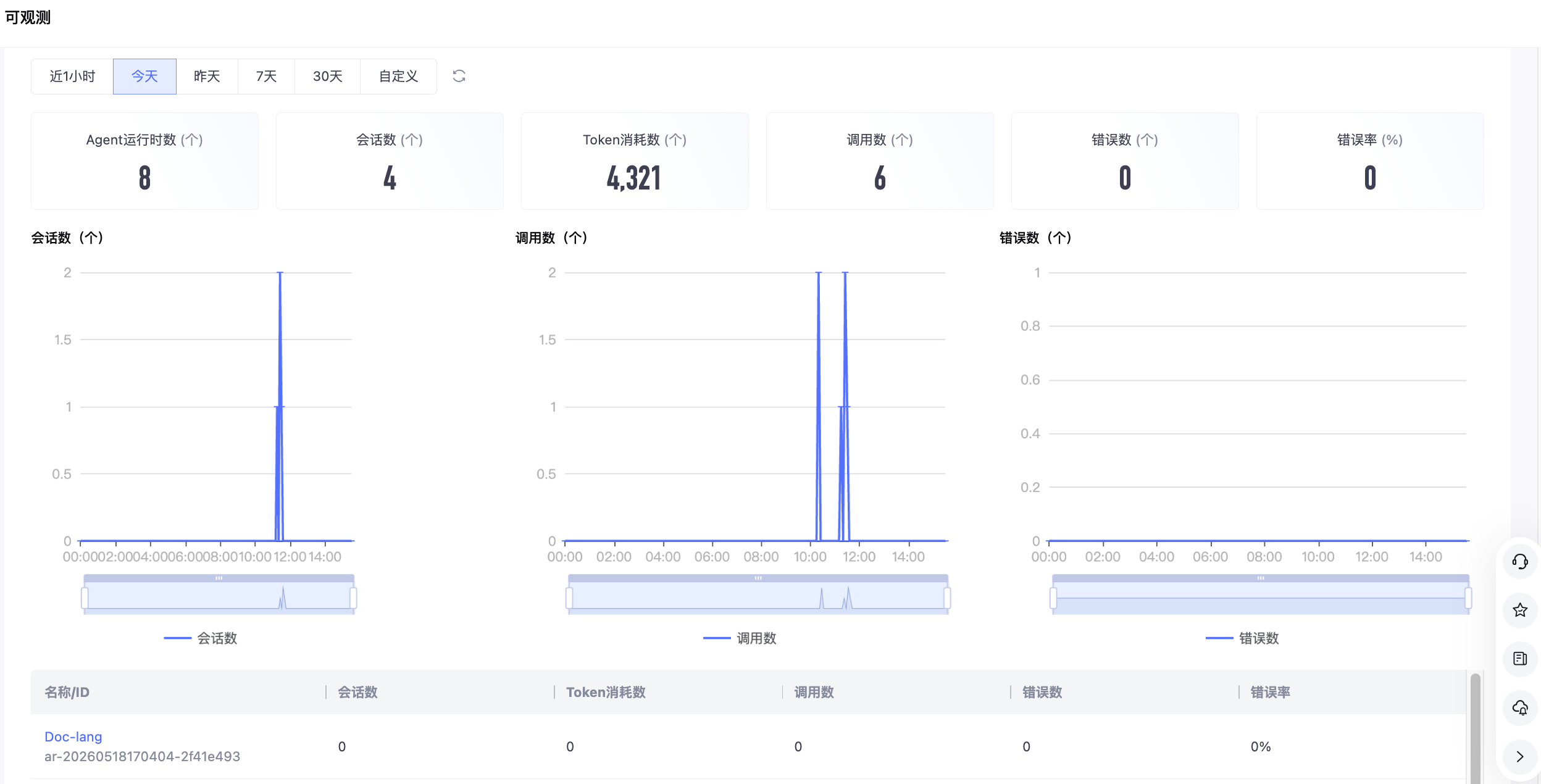Click the Token消耗数 column header

[606, 692]
